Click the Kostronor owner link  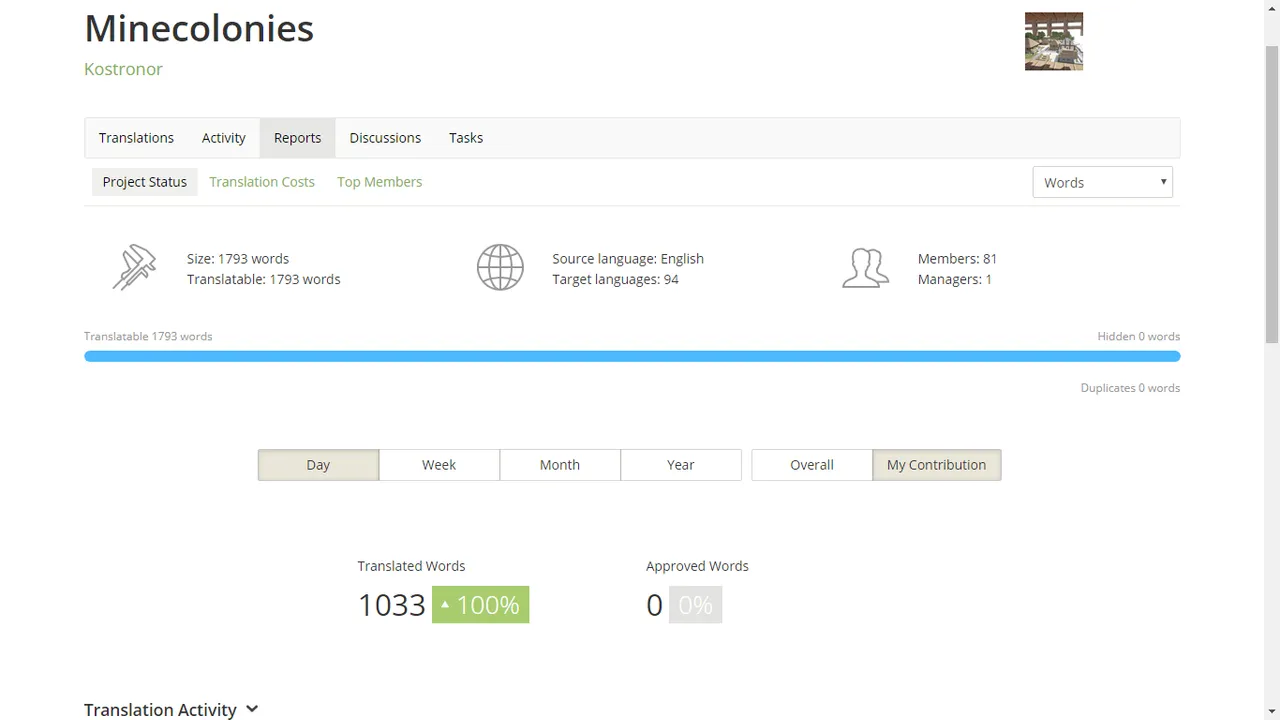click(123, 69)
